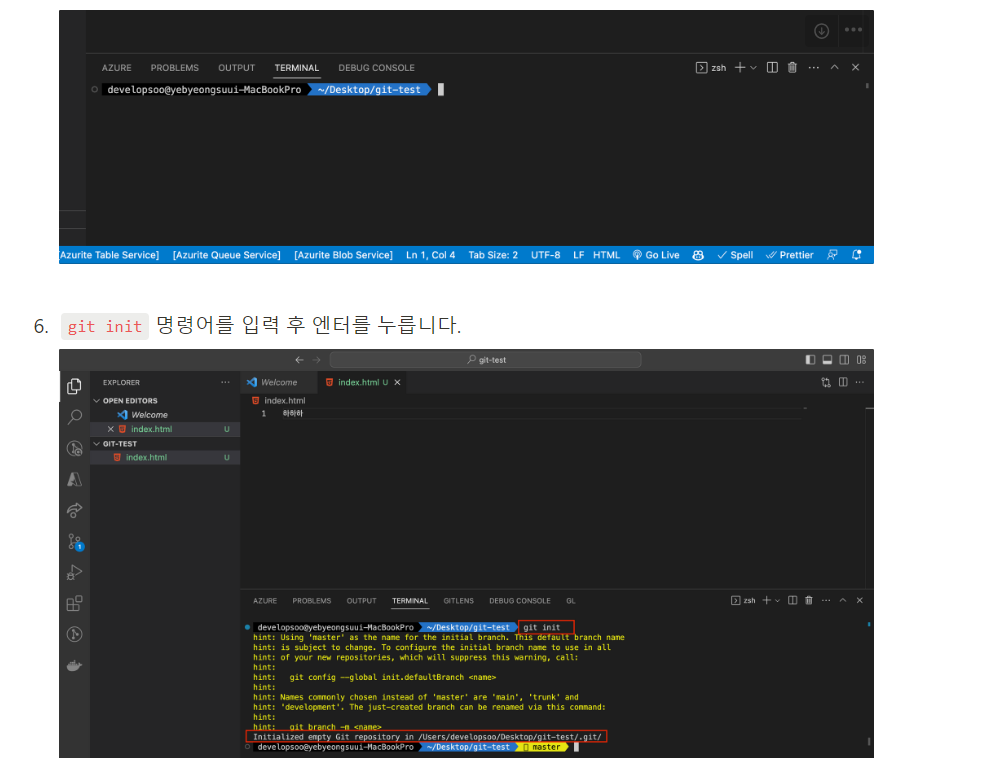Split the editor right in lower window

(843, 382)
